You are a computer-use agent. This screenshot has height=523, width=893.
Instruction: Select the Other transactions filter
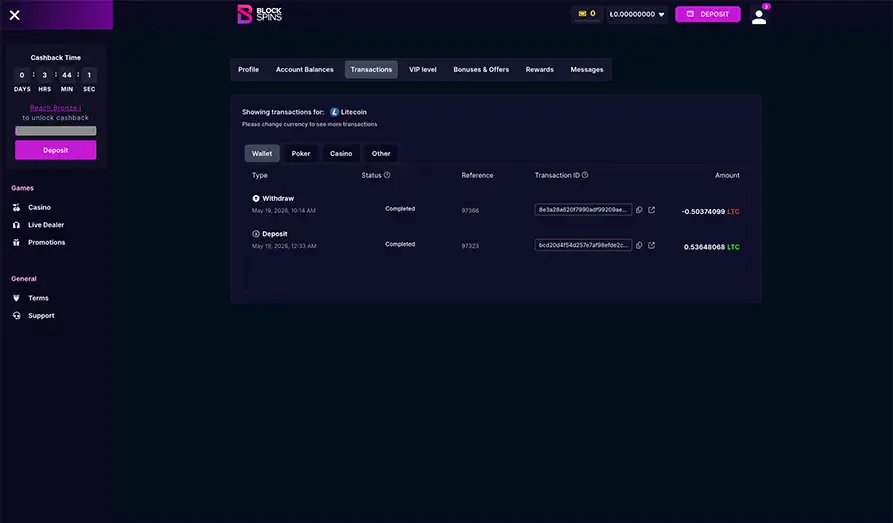(x=381, y=153)
